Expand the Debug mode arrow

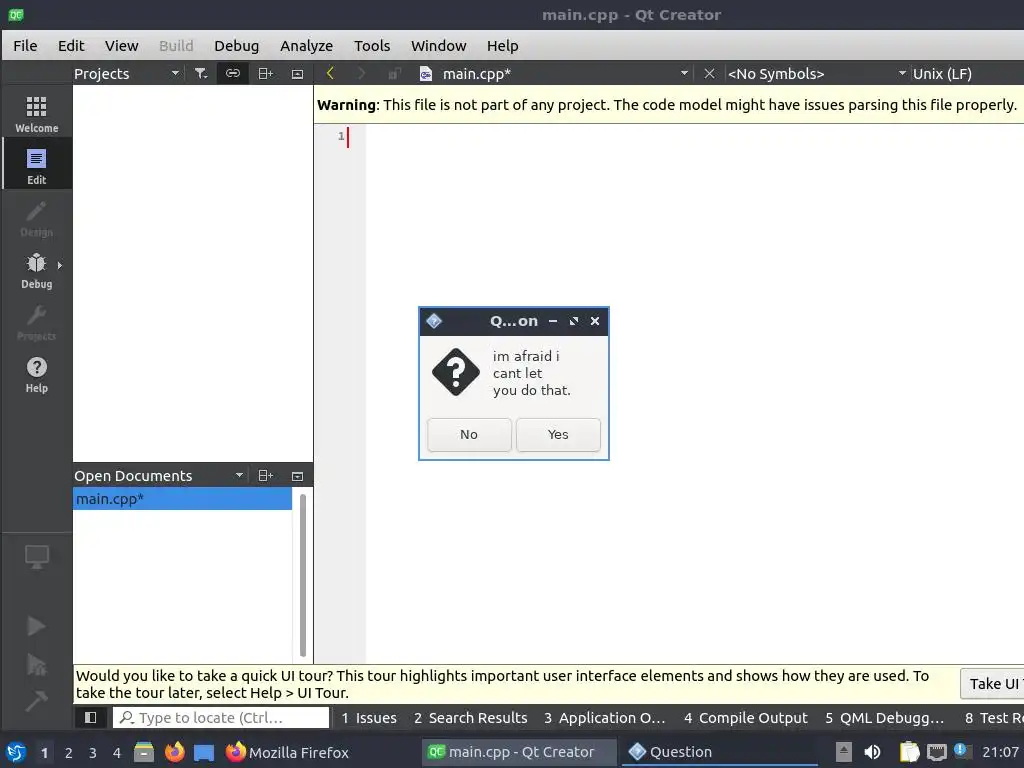[x=59, y=265]
